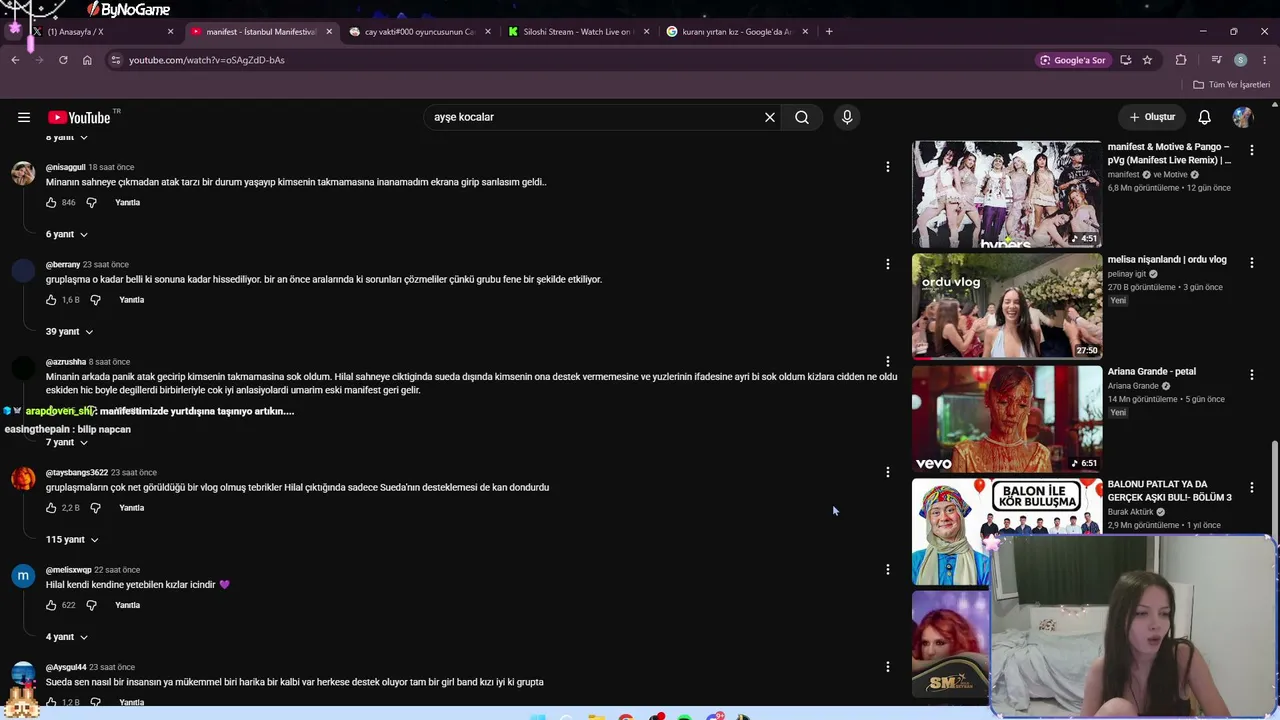Open @azrushha's channel link
Image resolution: width=1280 pixels, height=720 pixels.
point(66,362)
